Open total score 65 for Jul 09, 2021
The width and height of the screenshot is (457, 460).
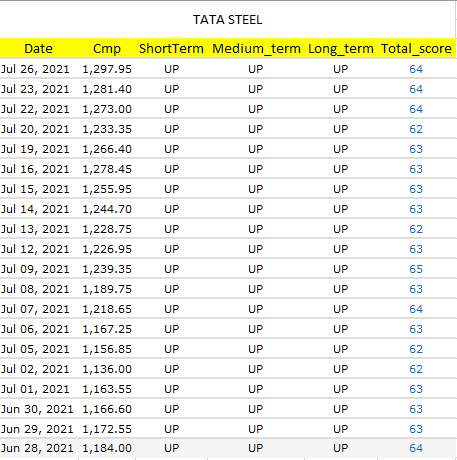coord(416,269)
